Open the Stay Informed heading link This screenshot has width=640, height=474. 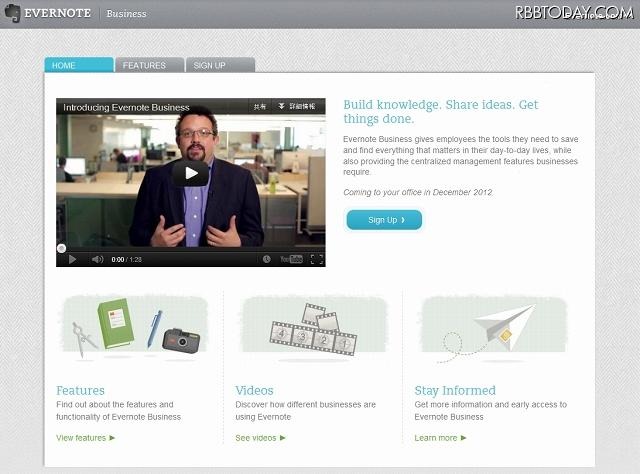(x=455, y=390)
